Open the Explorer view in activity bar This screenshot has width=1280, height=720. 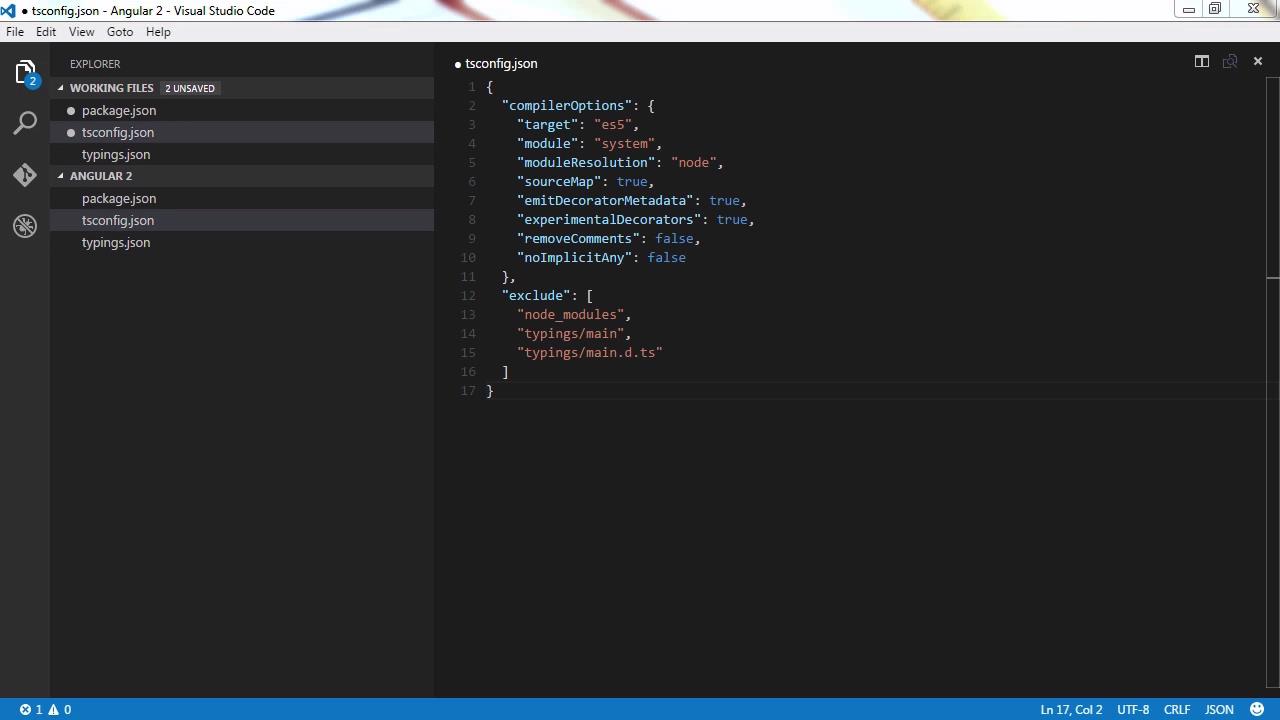25,73
